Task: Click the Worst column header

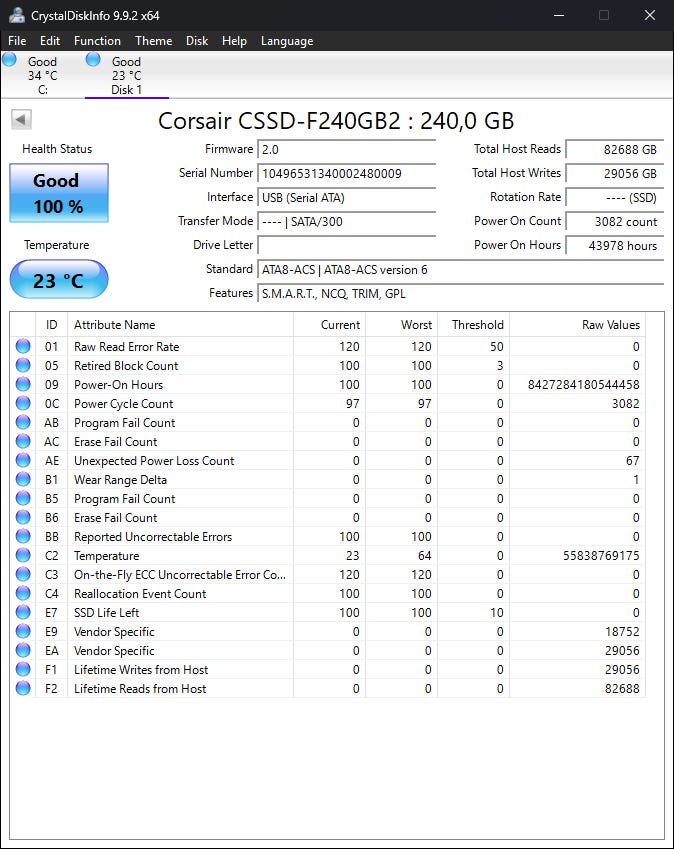Action: pos(401,324)
